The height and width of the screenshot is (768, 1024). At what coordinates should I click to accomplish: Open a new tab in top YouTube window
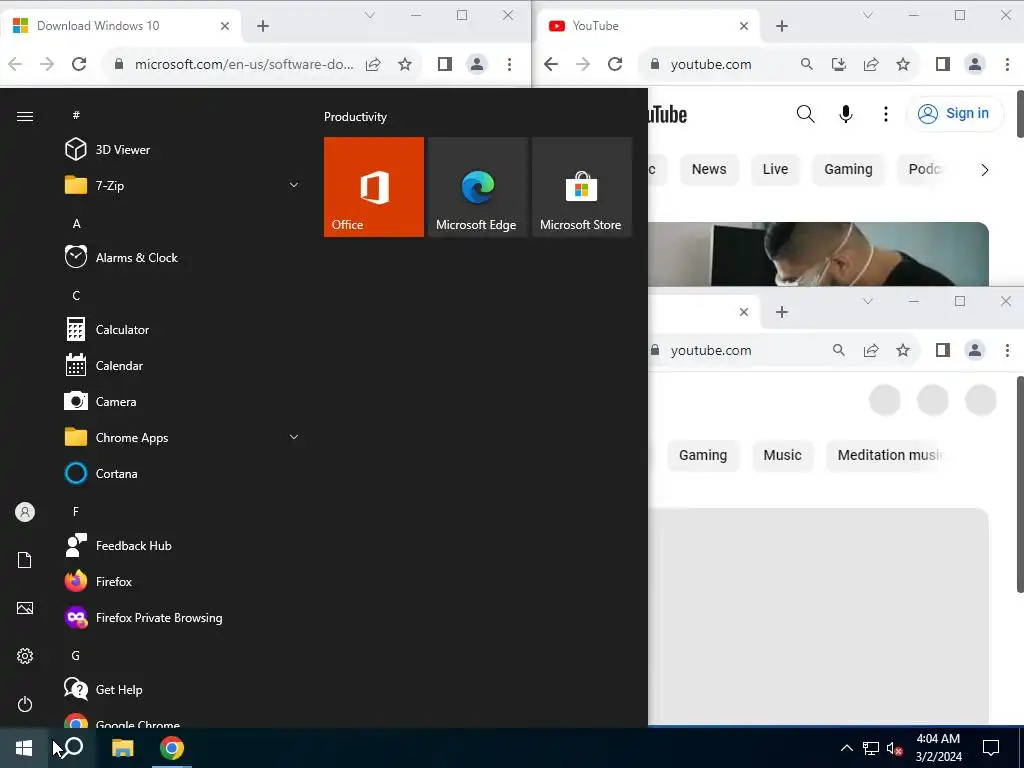(x=782, y=26)
